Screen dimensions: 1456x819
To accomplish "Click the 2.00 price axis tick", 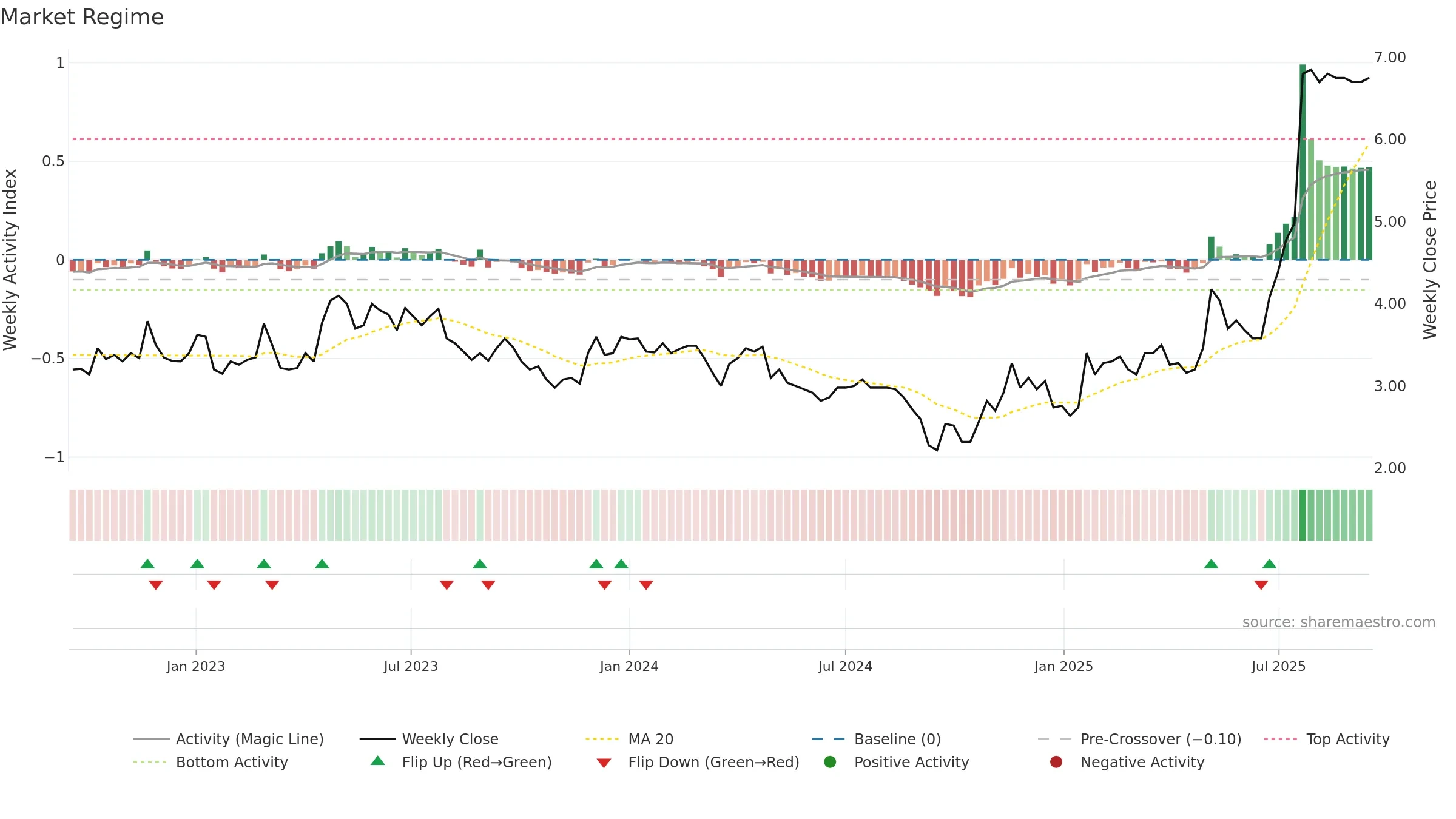I will click(1390, 468).
